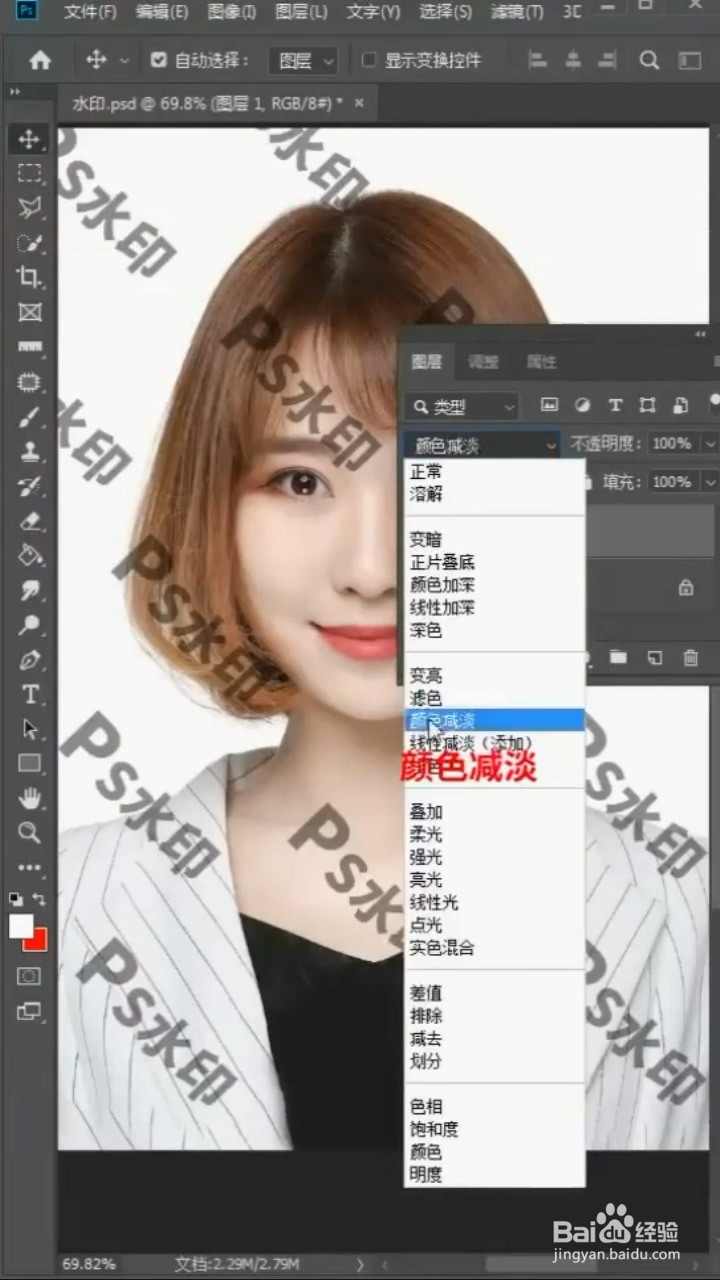Select the Patch healing tool
The width and height of the screenshot is (720, 1280).
tap(29, 382)
